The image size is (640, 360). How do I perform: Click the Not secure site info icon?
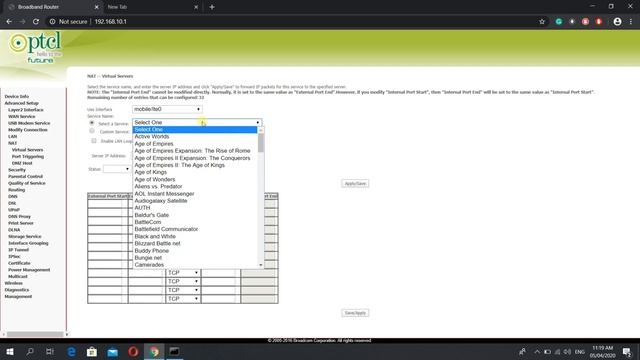(x=52, y=22)
